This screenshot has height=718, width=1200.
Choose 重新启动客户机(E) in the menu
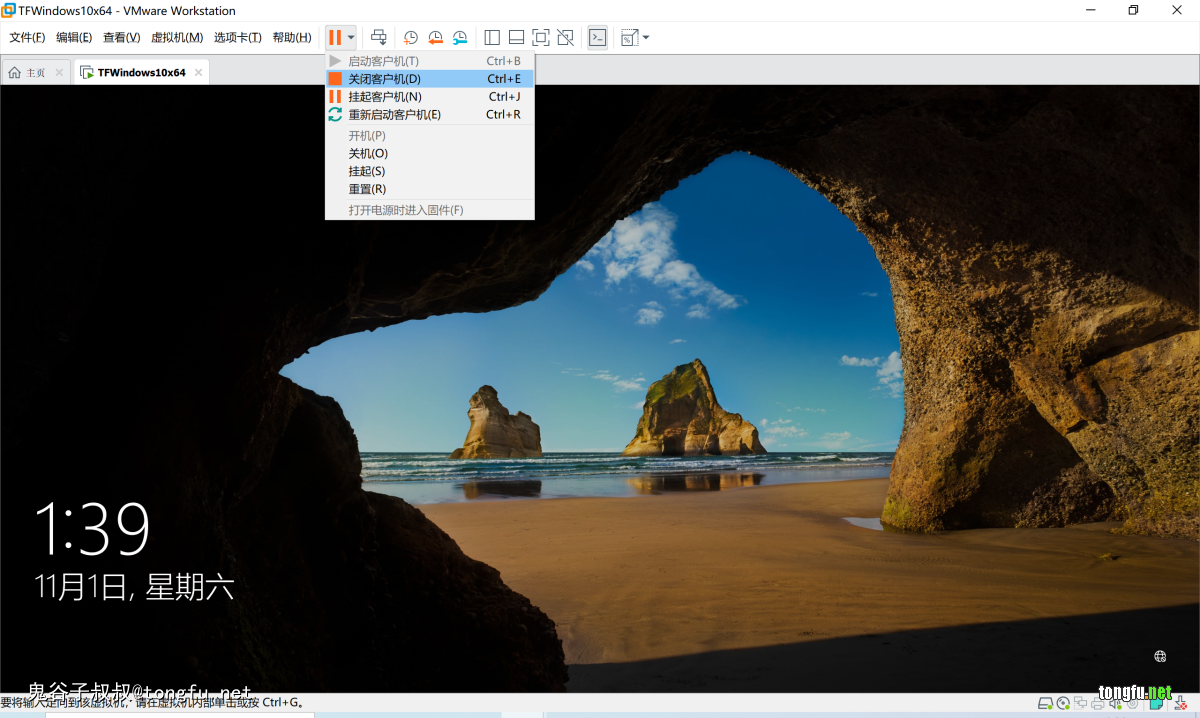pyautogui.click(x=394, y=115)
